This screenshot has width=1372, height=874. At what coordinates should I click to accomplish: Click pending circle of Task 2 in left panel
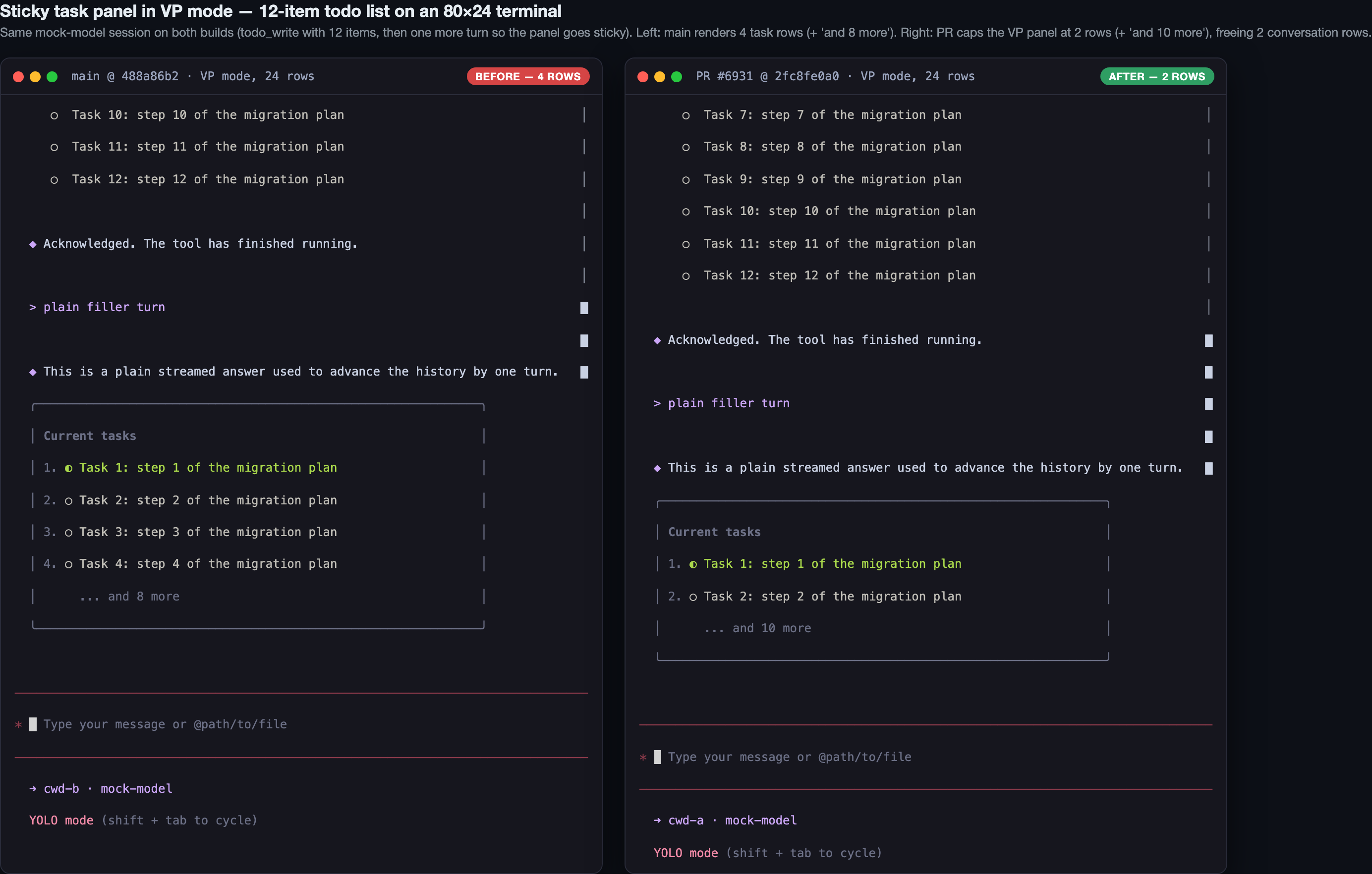point(68,501)
